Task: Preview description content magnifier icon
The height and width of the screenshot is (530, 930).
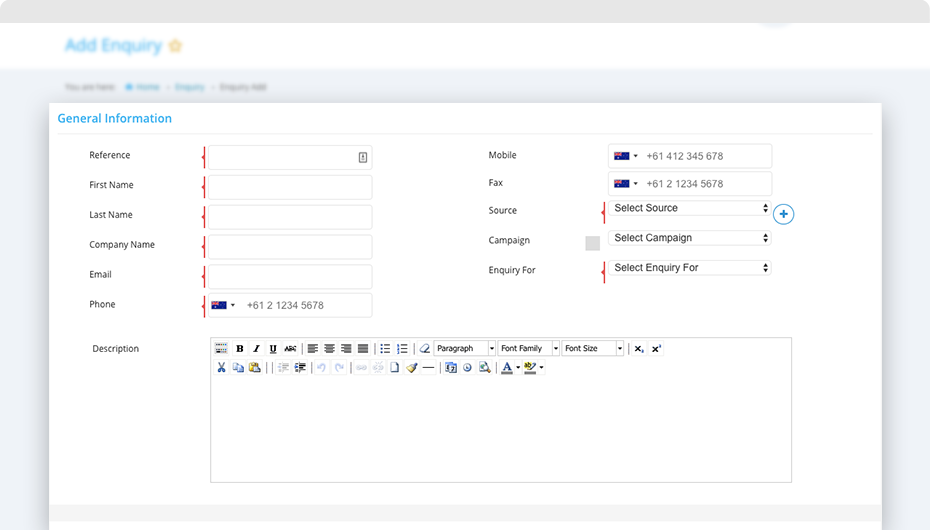Action: tap(485, 368)
